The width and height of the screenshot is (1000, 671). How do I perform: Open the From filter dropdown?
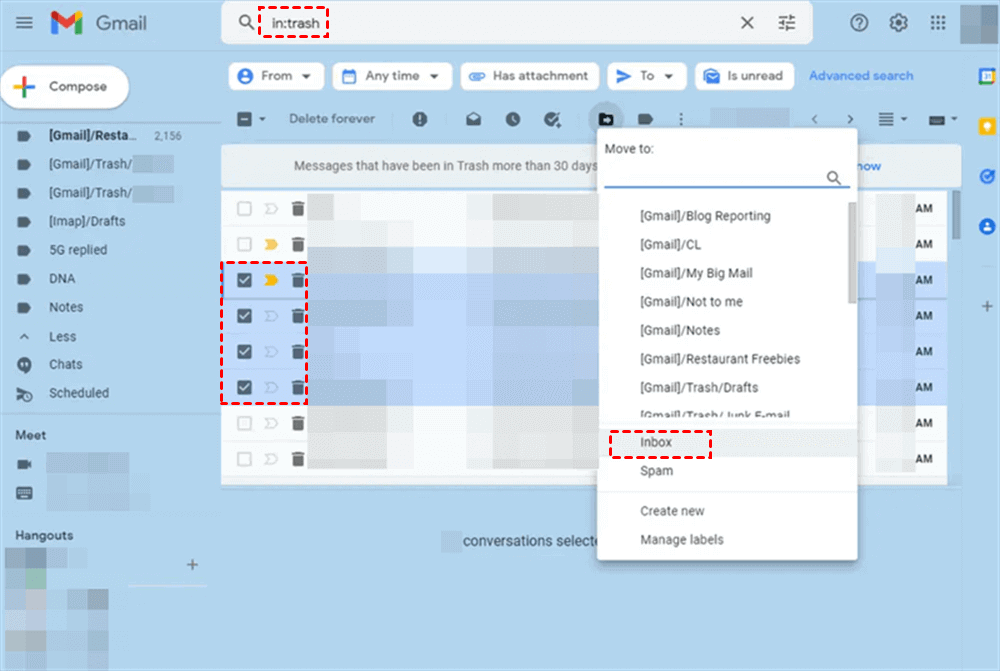[x=276, y=76]
